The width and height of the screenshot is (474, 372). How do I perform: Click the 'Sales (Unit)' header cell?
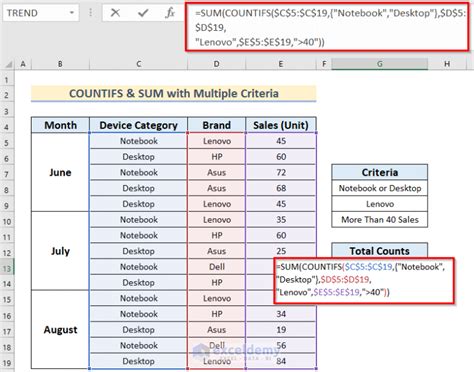tap(281, 125)
